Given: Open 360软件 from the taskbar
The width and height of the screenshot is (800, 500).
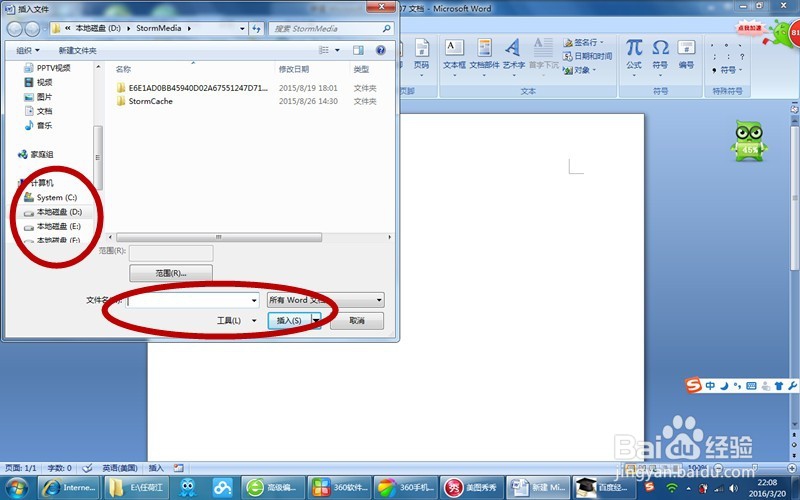Looking at the screenshot, I should coord(340,488).
